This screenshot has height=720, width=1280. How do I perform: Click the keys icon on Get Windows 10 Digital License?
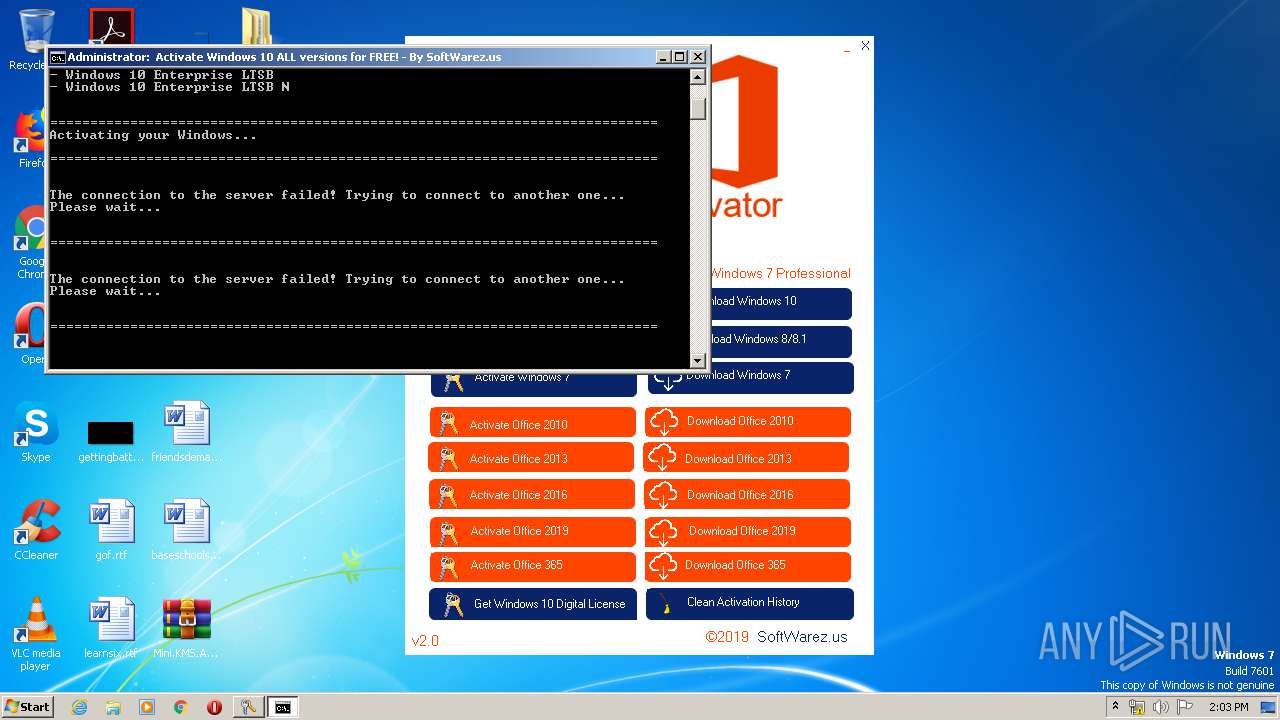tap(453, 604)
